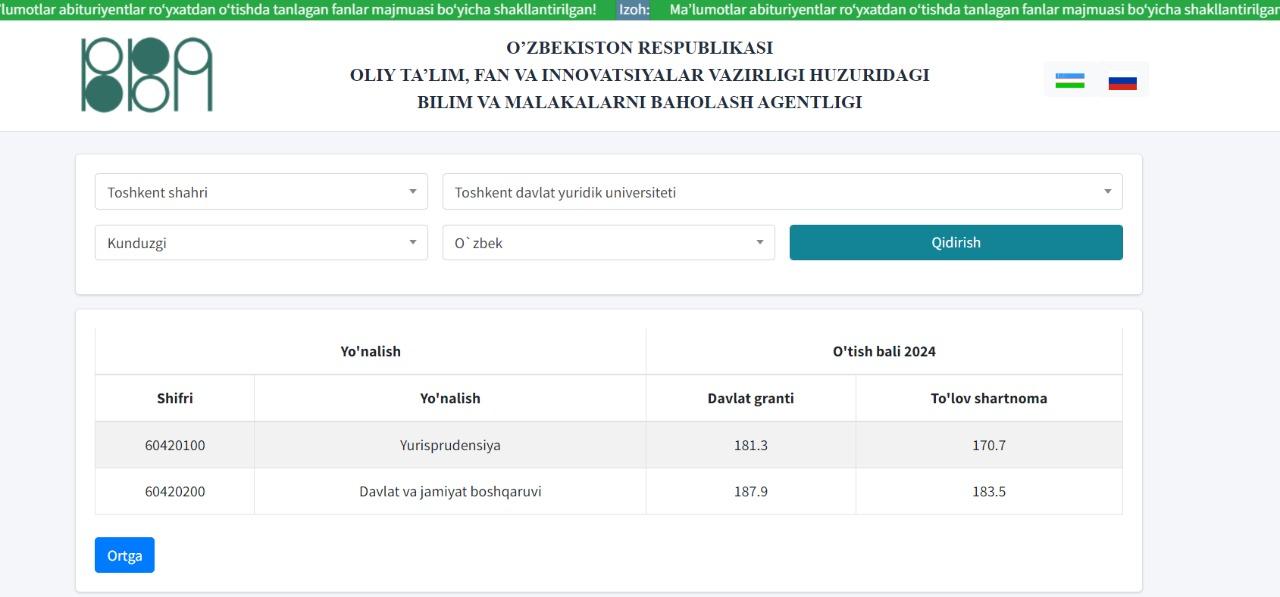Viewport: 1280px width, 597px height.
Task: Open the O`zbek language dropdown
Action: (x=608, y=243)
